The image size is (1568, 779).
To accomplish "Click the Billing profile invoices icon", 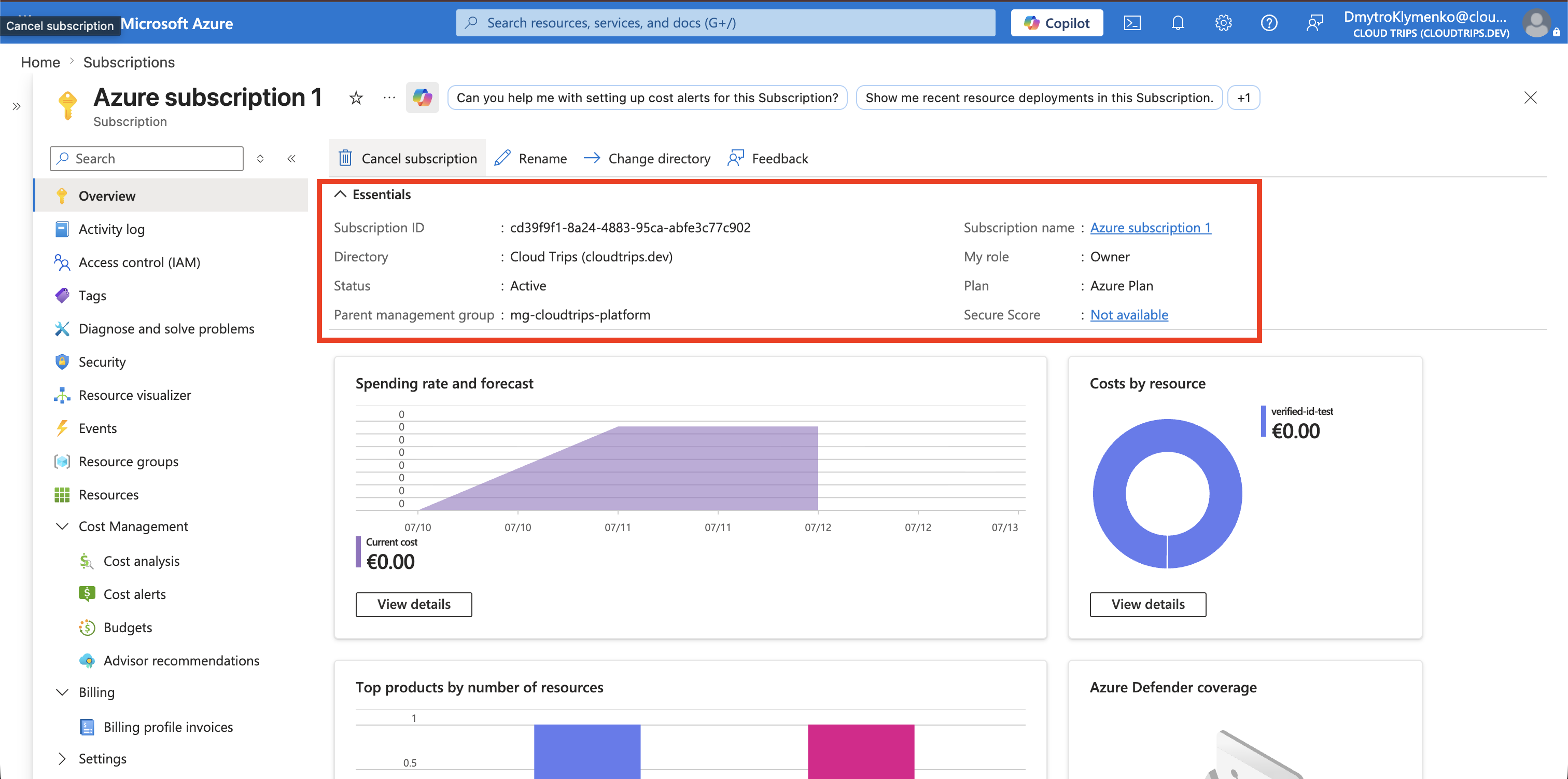I will [x=87, y=727].
